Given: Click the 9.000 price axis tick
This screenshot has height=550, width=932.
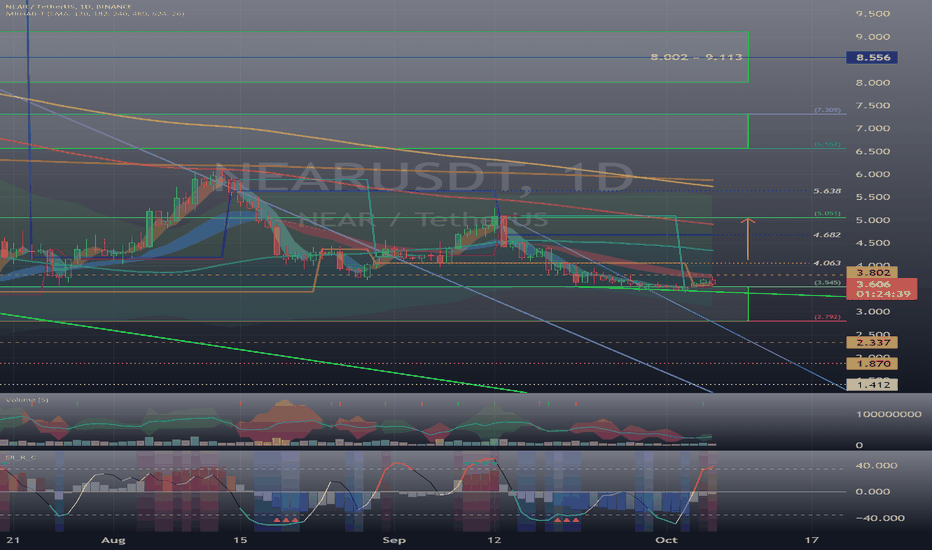Looking at the screenshot, I should click(x=873, y=37).
